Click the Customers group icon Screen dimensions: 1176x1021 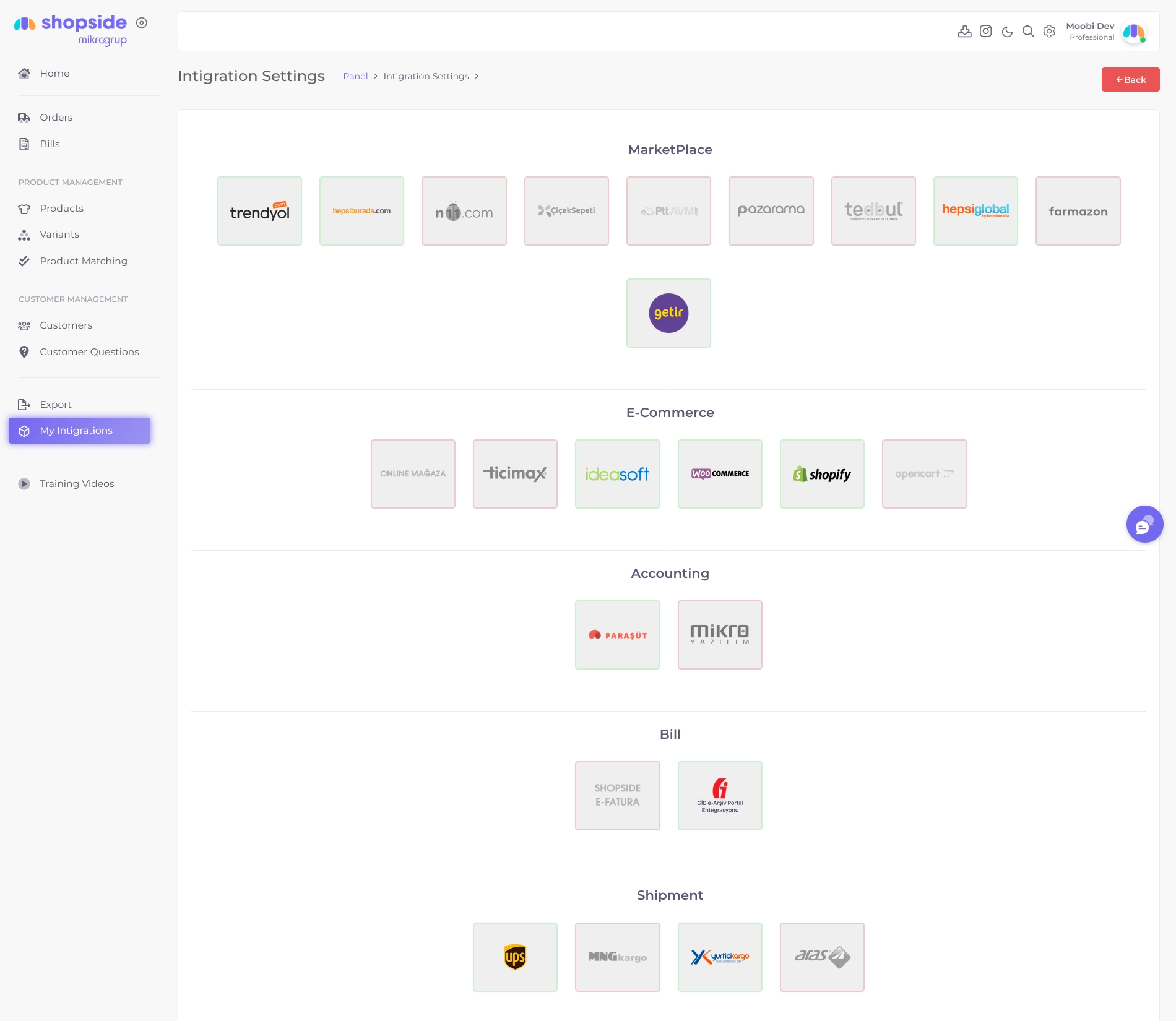pyautogui.click(x=24, y=325)
